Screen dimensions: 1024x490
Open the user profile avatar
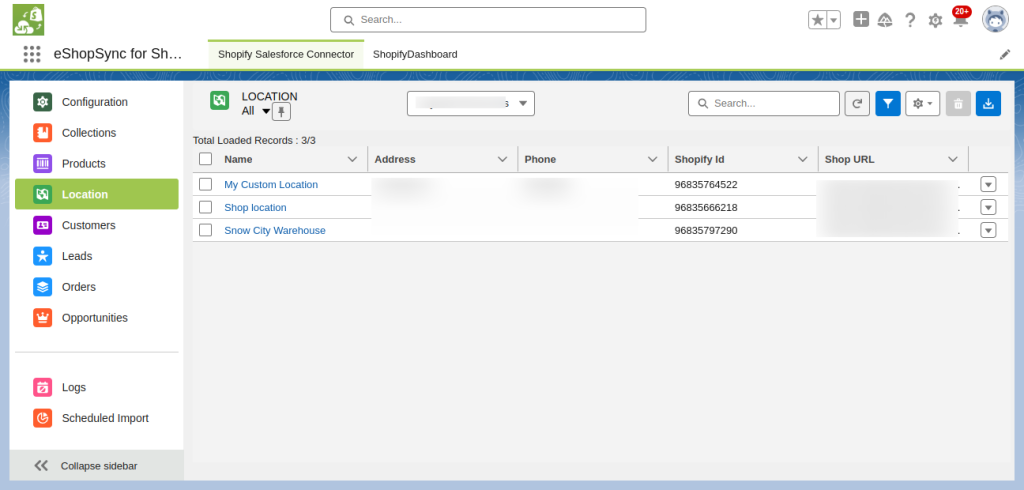point(995,20)
